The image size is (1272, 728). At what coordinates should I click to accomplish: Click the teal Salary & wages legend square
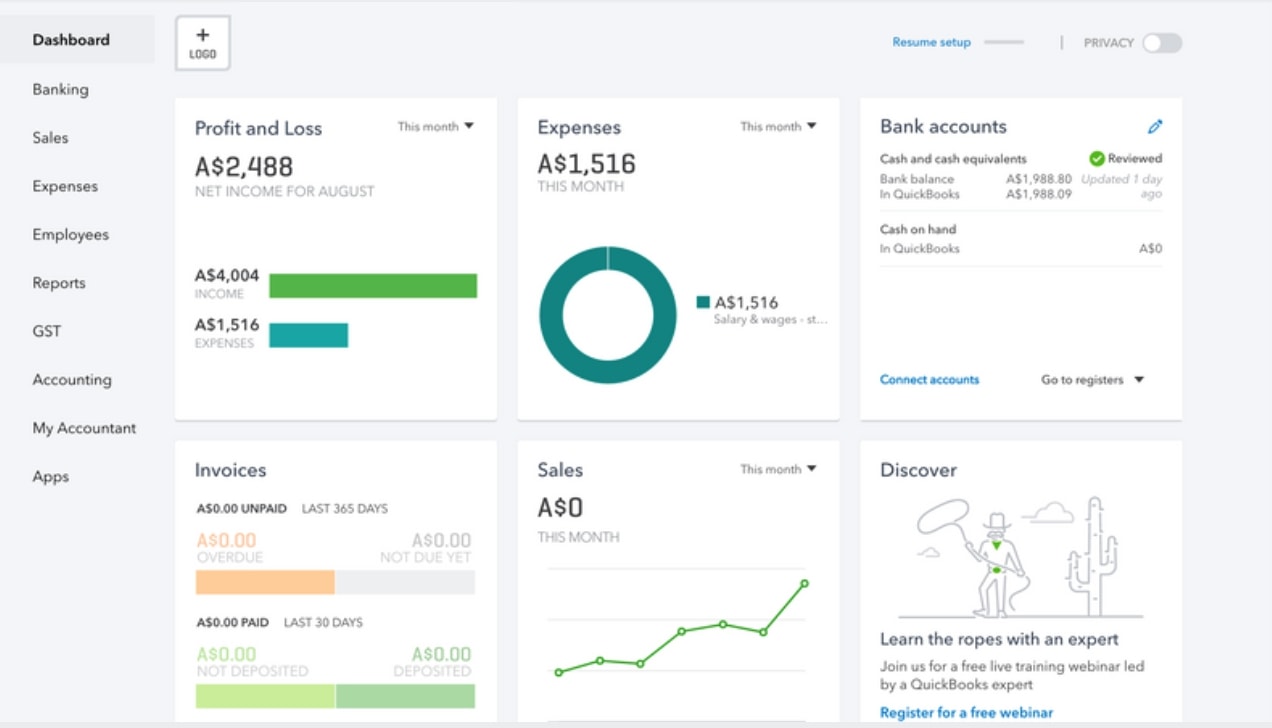click(x=703, y=302)
